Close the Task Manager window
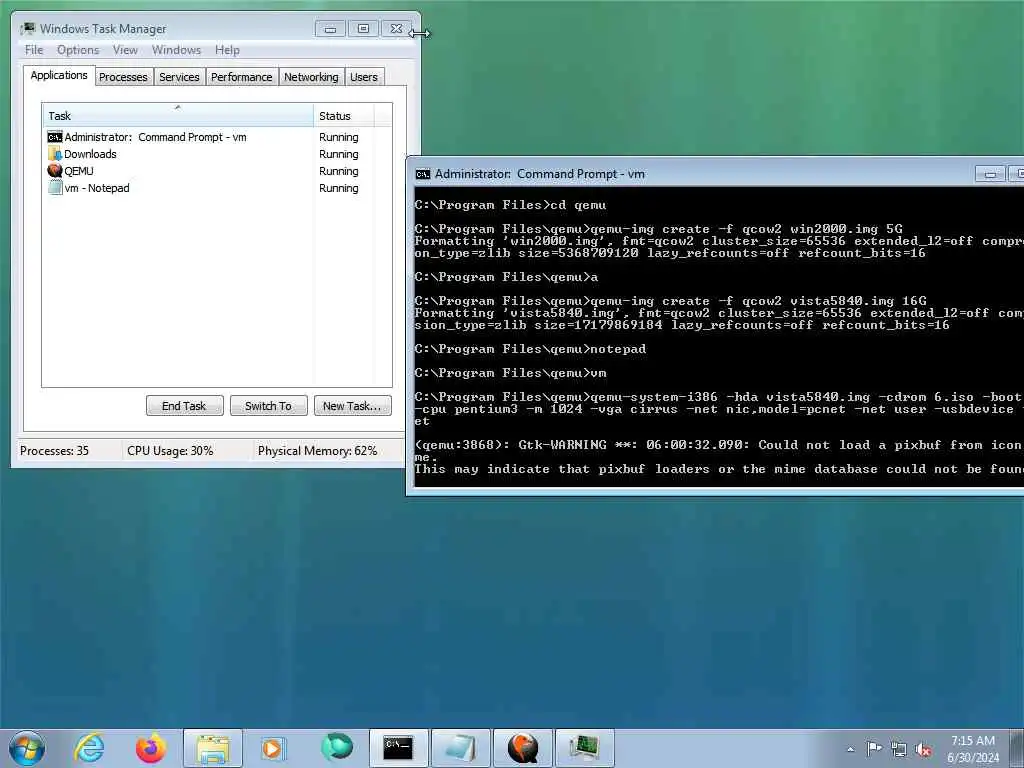1024x768 pixels. [396, 29]
